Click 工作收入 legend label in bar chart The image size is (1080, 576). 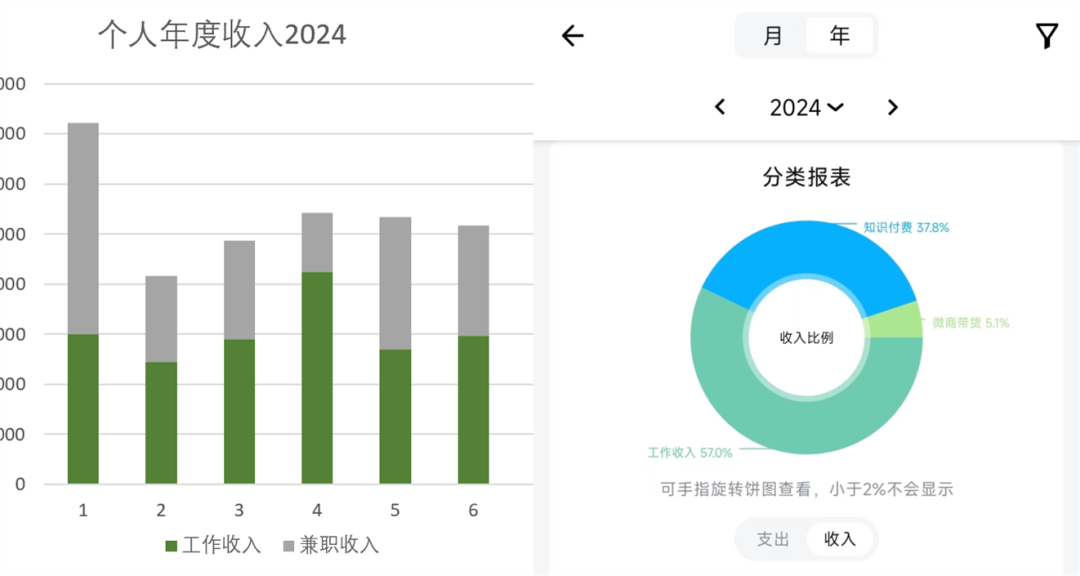point(221,545)
